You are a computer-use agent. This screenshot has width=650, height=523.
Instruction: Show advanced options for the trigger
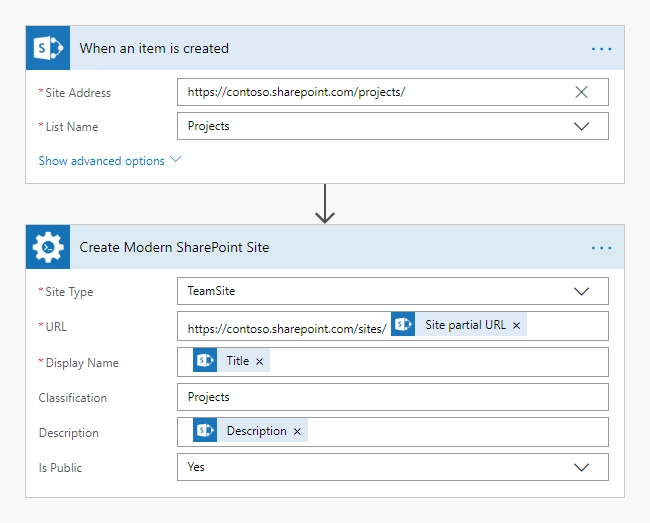[109, 160]
